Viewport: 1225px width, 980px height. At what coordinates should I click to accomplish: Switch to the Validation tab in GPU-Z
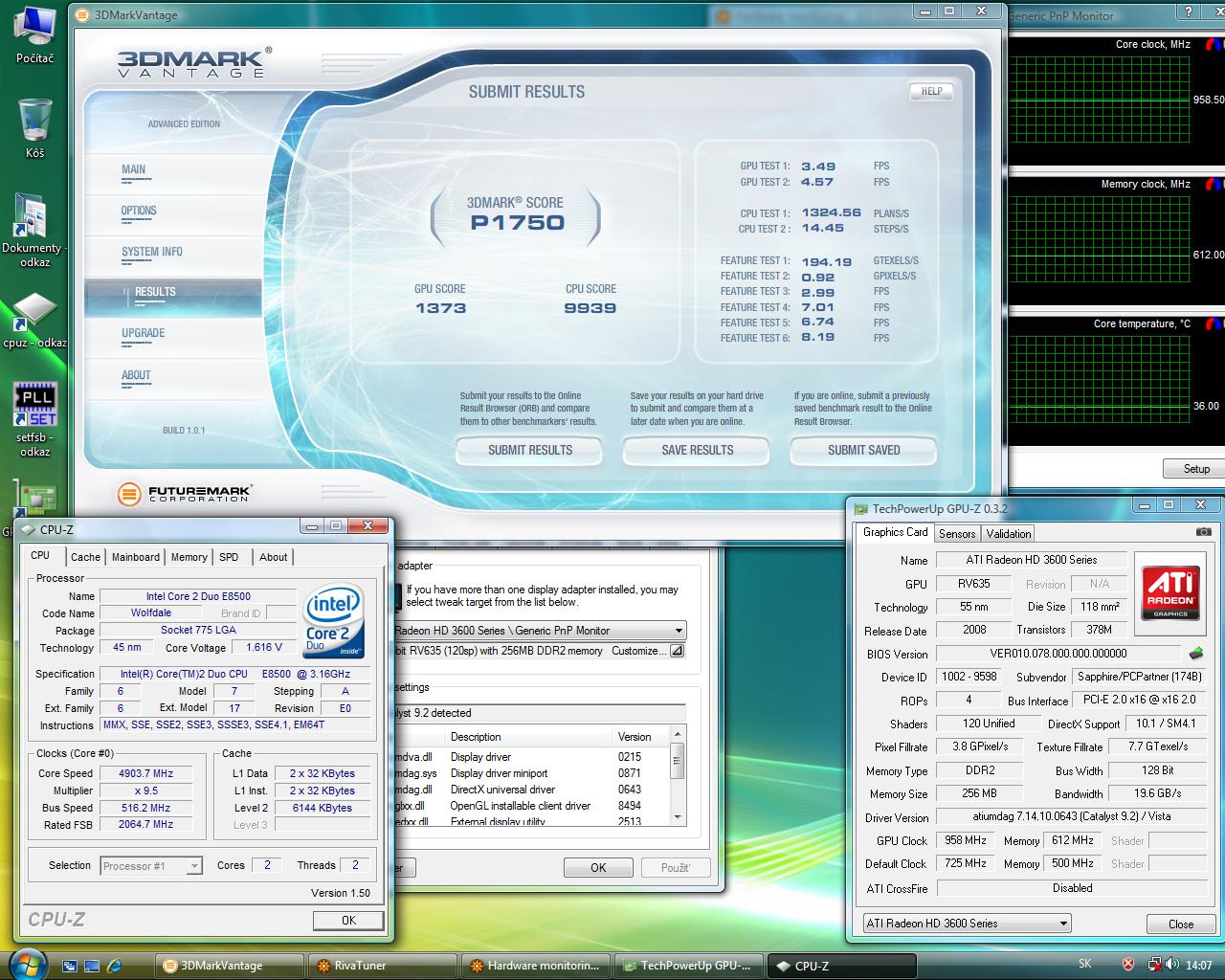point(1009,534)
